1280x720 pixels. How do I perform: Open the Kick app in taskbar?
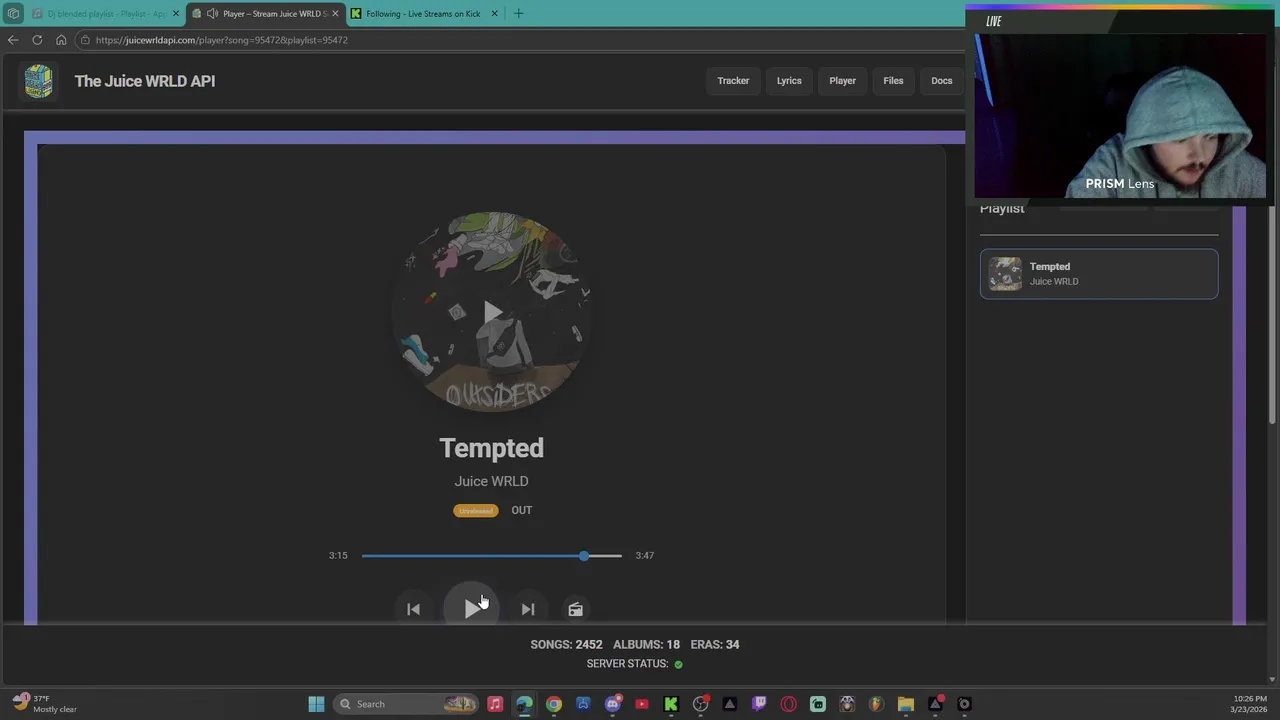671,704
